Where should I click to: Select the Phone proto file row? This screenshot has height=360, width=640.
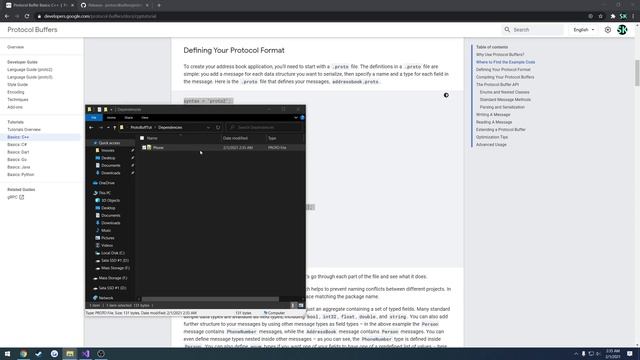[x=222, y=147]
